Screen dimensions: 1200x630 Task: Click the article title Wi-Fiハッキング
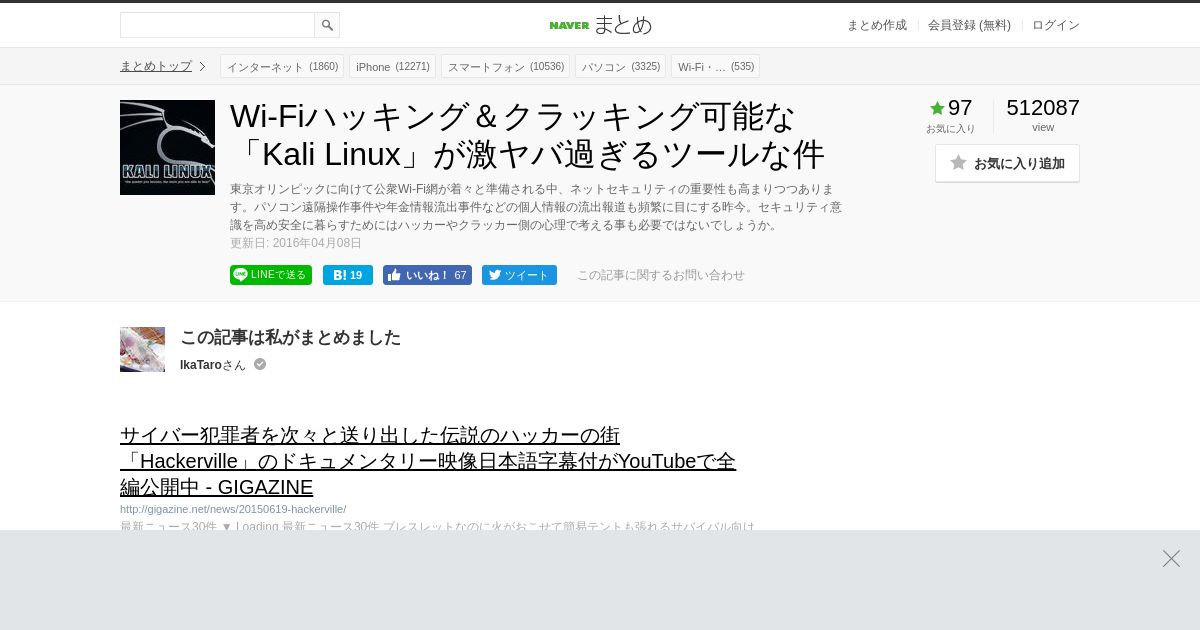tap(528, 135)
